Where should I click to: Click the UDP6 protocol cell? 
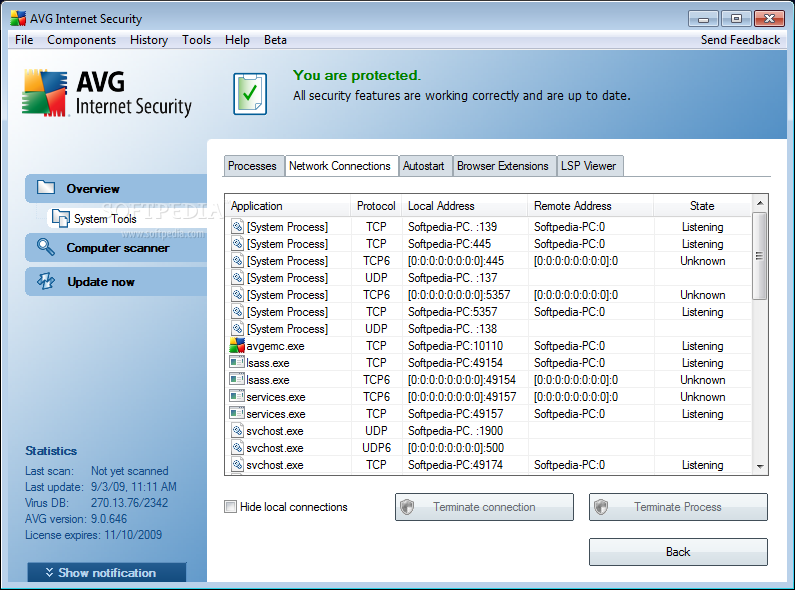pyautogui.click(x=376, y=448)
